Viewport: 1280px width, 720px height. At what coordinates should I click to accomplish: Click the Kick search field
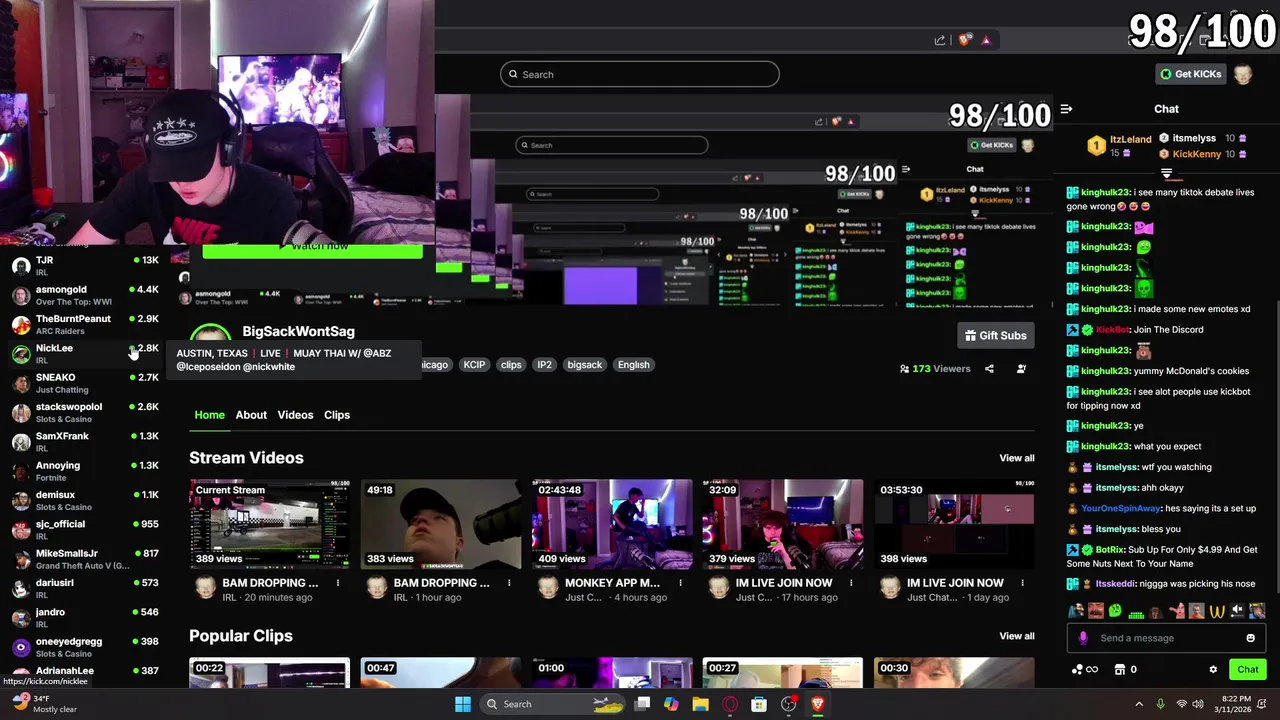click(640, 74)
